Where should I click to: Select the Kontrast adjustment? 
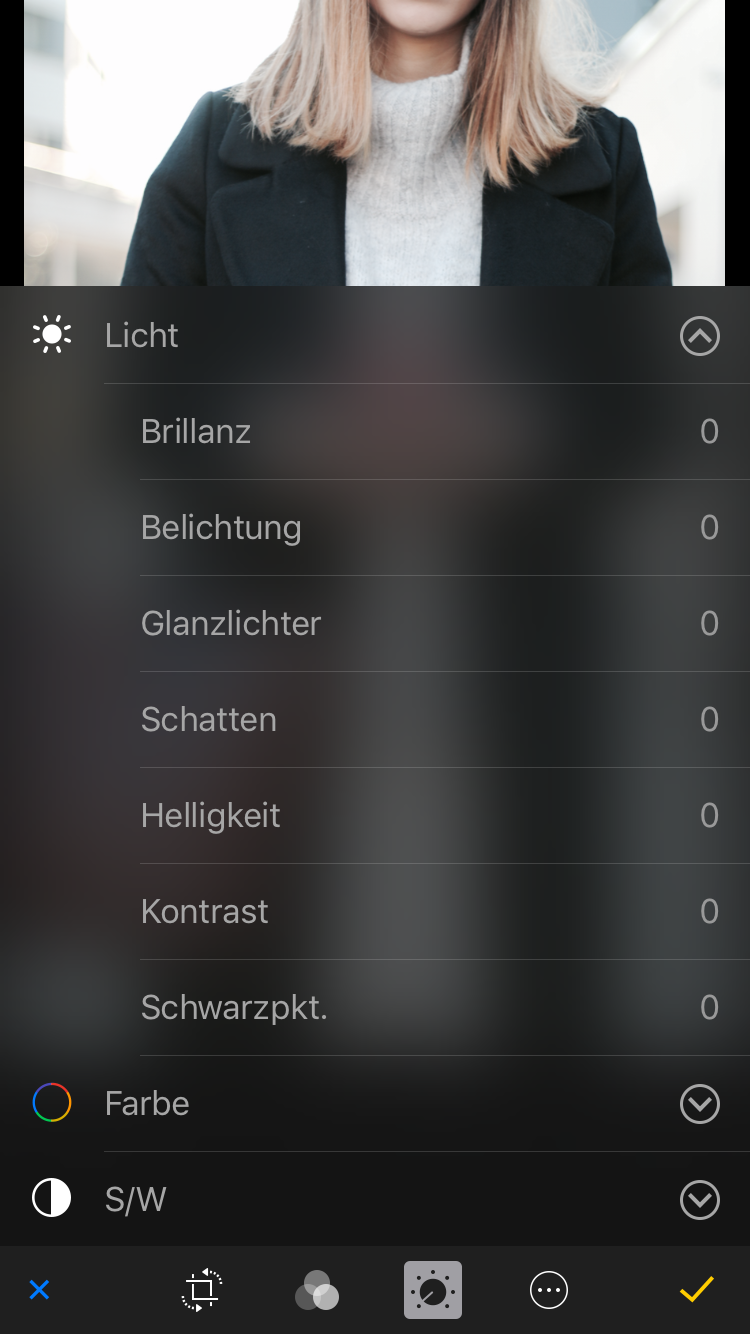[205, 911]
